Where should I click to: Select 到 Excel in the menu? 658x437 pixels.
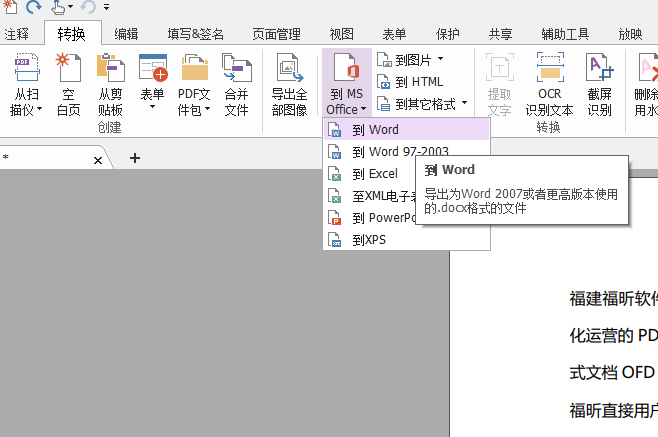click(374, 174)
